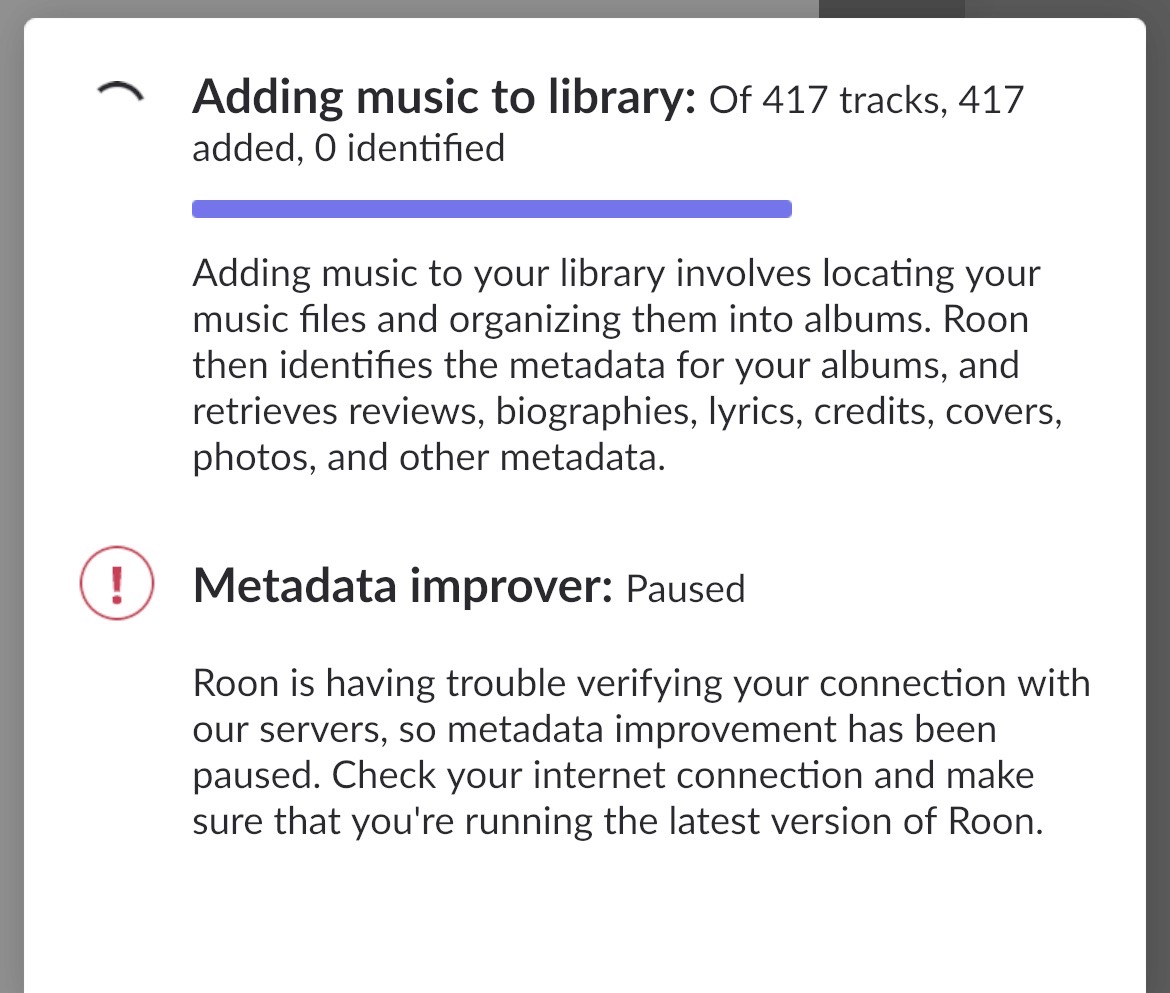Click the dark panel behind the dialog's top-right

(890, 8)
